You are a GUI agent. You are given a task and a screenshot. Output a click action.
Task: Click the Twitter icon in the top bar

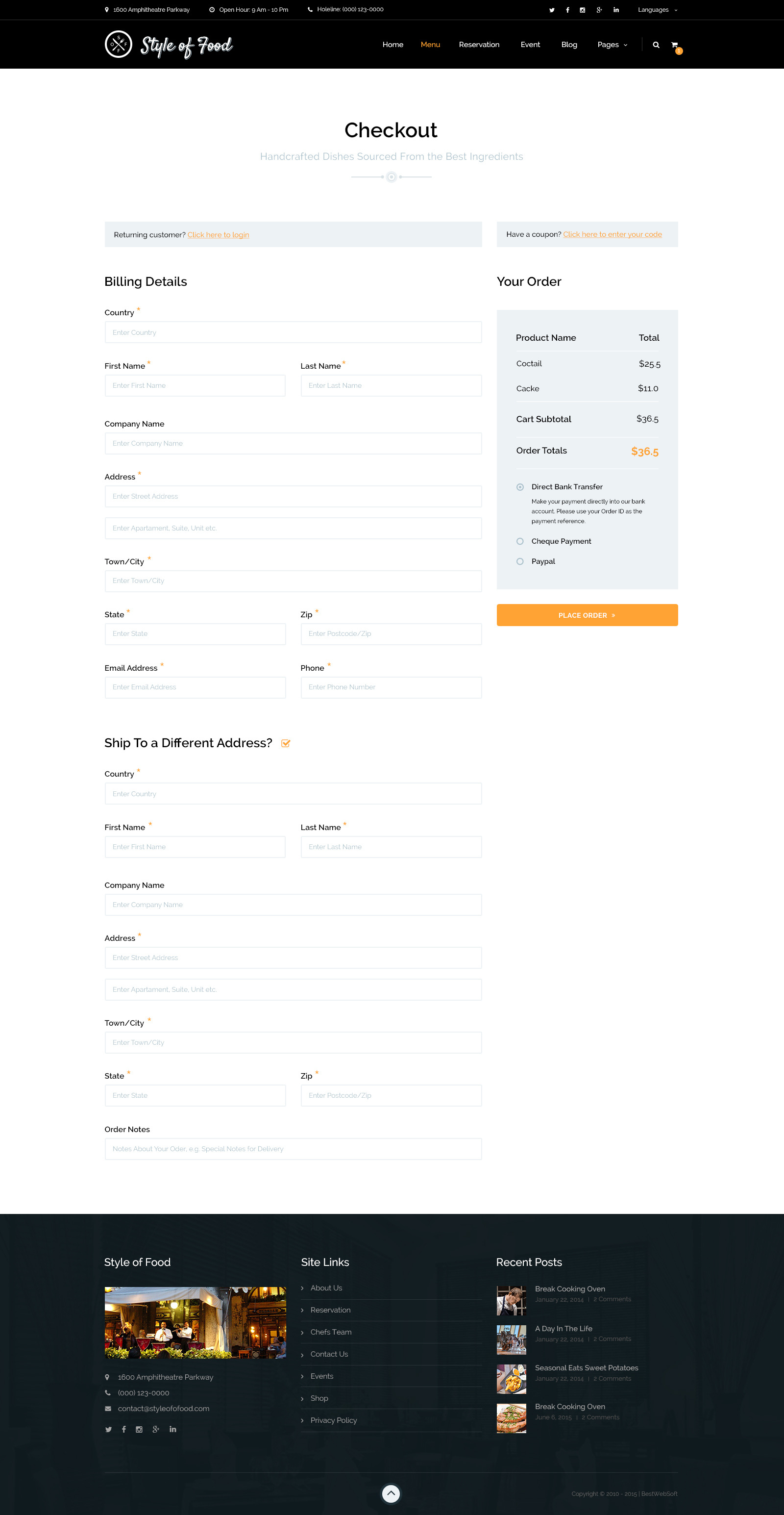[551, 10]
